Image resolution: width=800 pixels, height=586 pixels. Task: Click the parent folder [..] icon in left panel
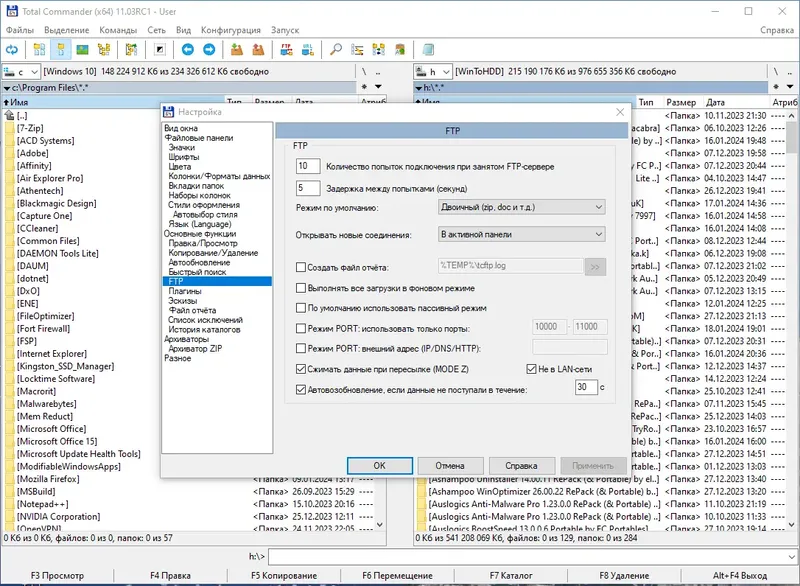pyautogui.click(x=10, y=116)
